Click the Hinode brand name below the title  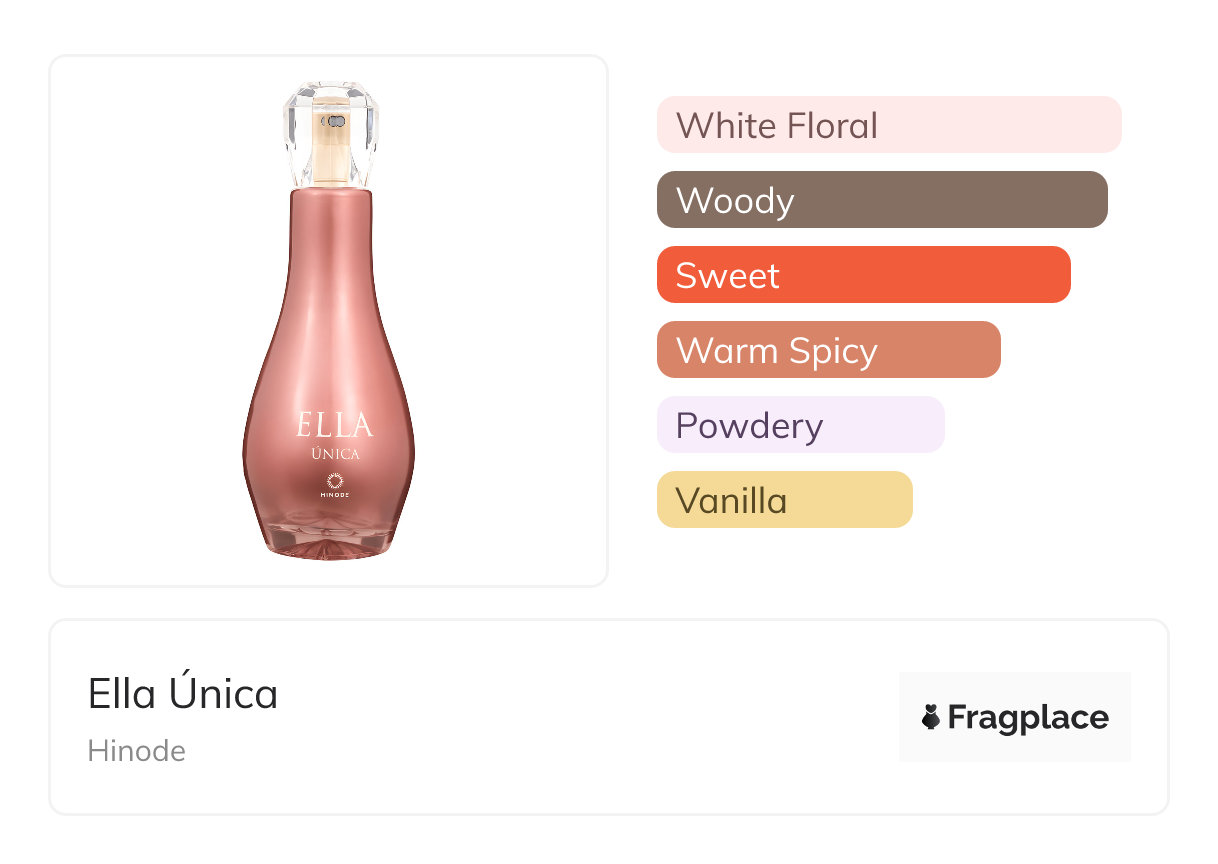click(137, 751)
